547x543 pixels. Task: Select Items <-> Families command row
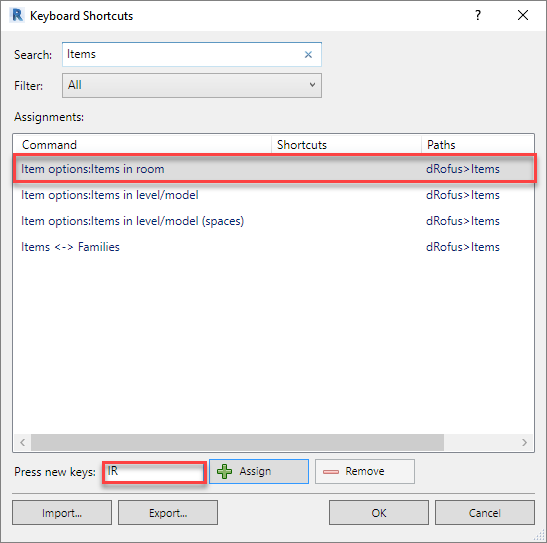[x=274, y=247]
